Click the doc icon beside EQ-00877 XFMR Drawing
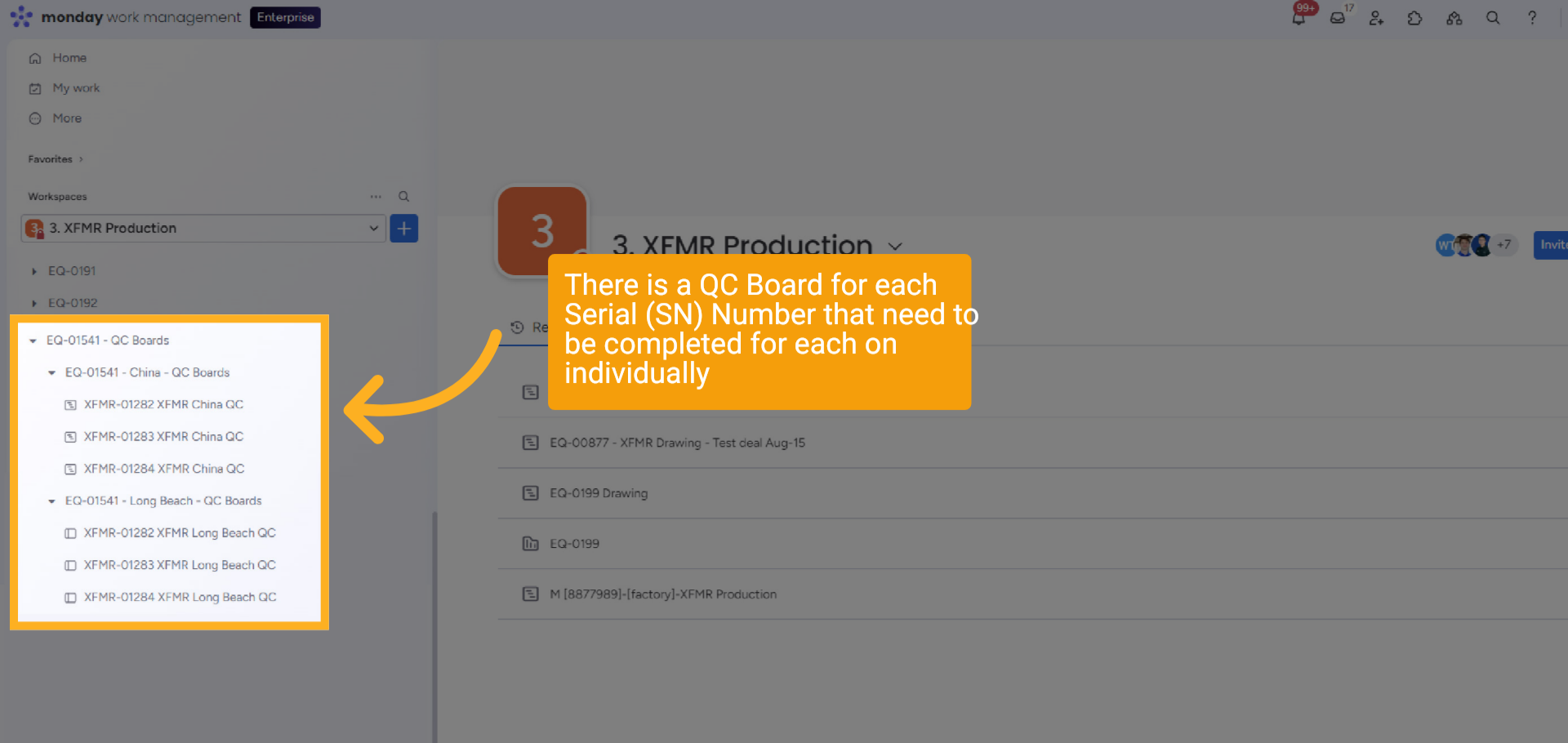 coord(531,443)
